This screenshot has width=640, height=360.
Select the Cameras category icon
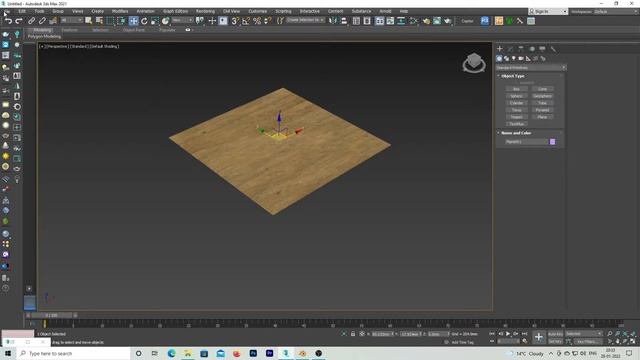click(x=521, y=58)
